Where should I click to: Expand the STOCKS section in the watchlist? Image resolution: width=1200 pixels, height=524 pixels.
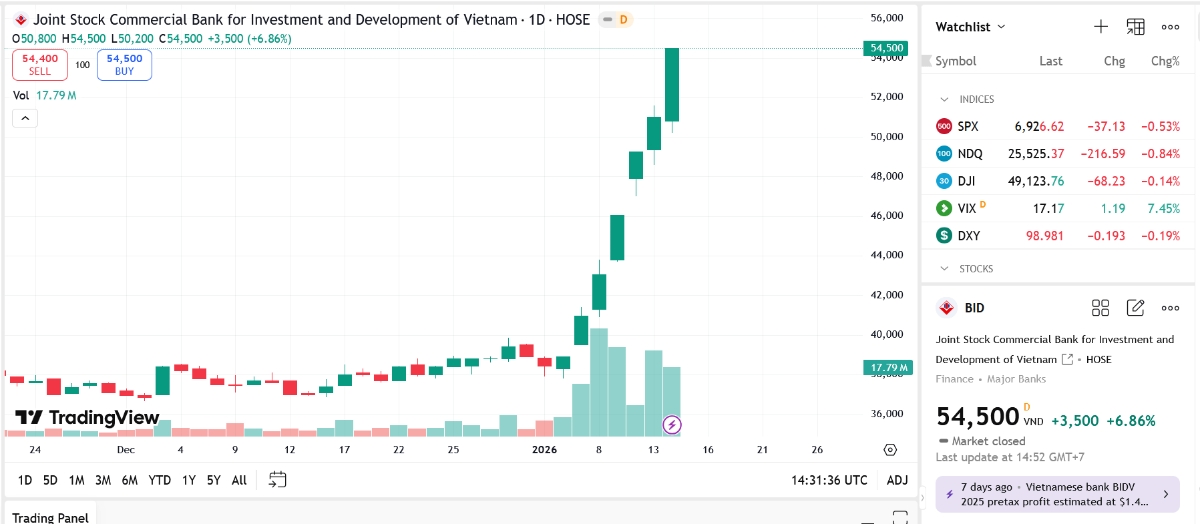click(x=943, y=269)
